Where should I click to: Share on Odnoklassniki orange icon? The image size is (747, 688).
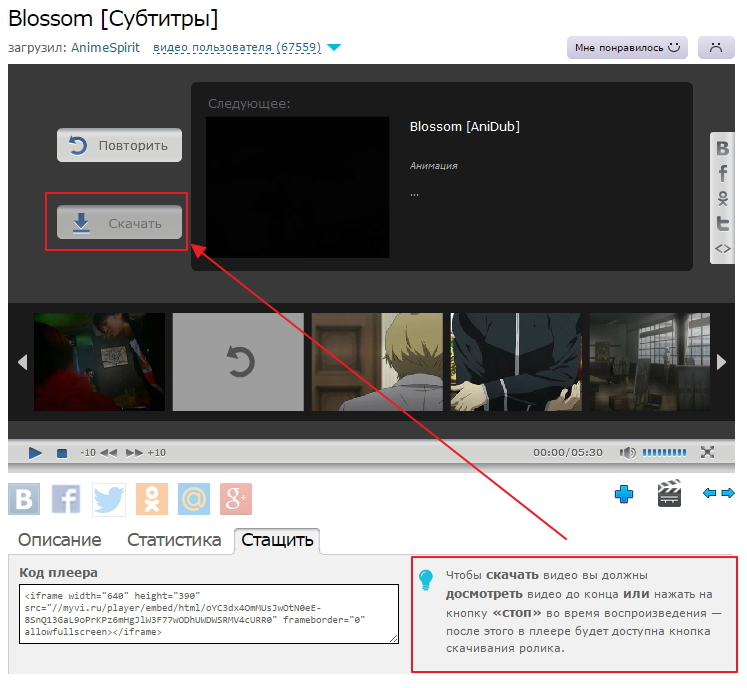click(x=152, y=498)
